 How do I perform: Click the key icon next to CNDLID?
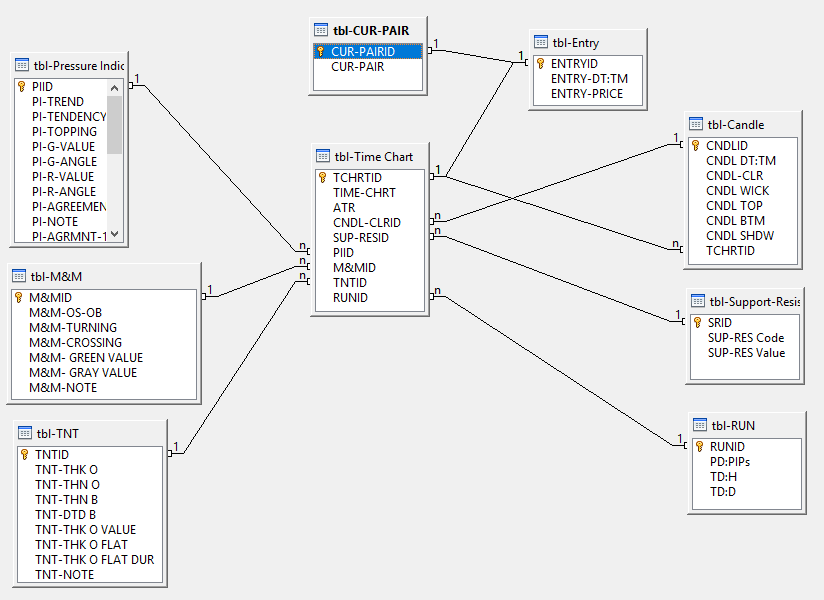point(695,146)
